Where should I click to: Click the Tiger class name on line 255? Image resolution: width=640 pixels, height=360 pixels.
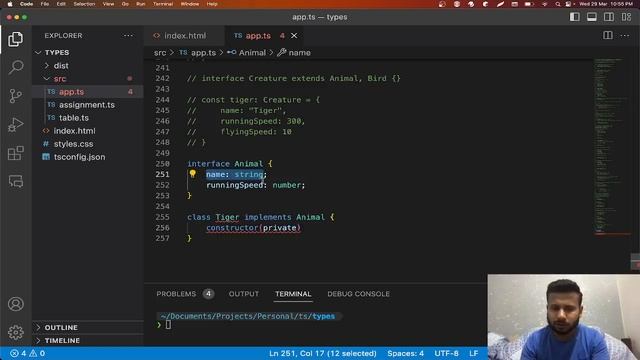(x=227, y=217)
